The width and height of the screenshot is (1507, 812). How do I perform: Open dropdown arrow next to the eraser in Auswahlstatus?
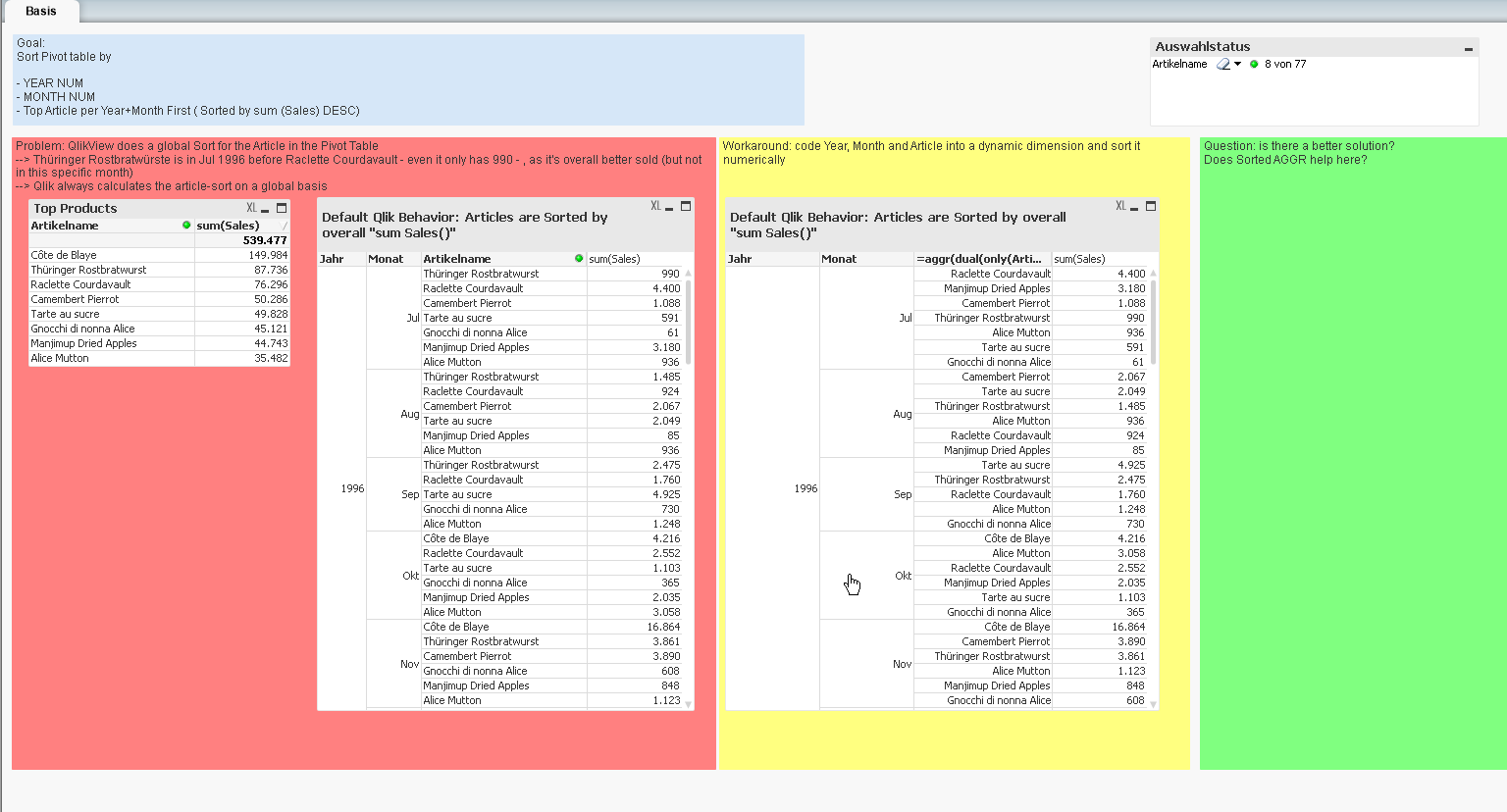tap(1237, 64)
